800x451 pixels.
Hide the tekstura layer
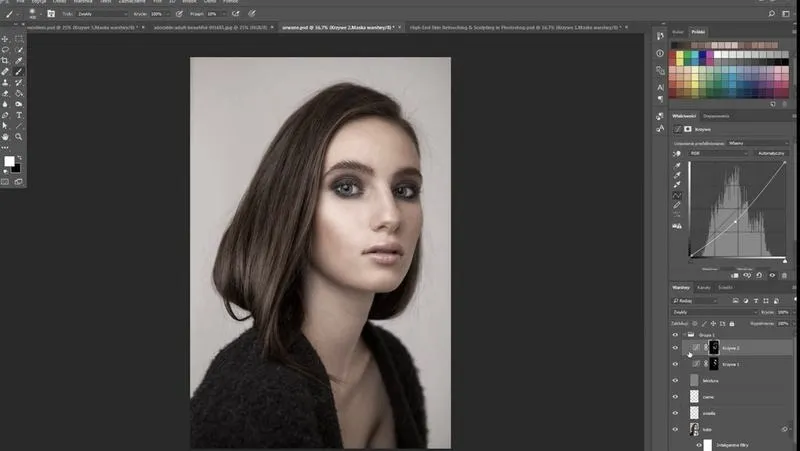click(x=675, y=381)
